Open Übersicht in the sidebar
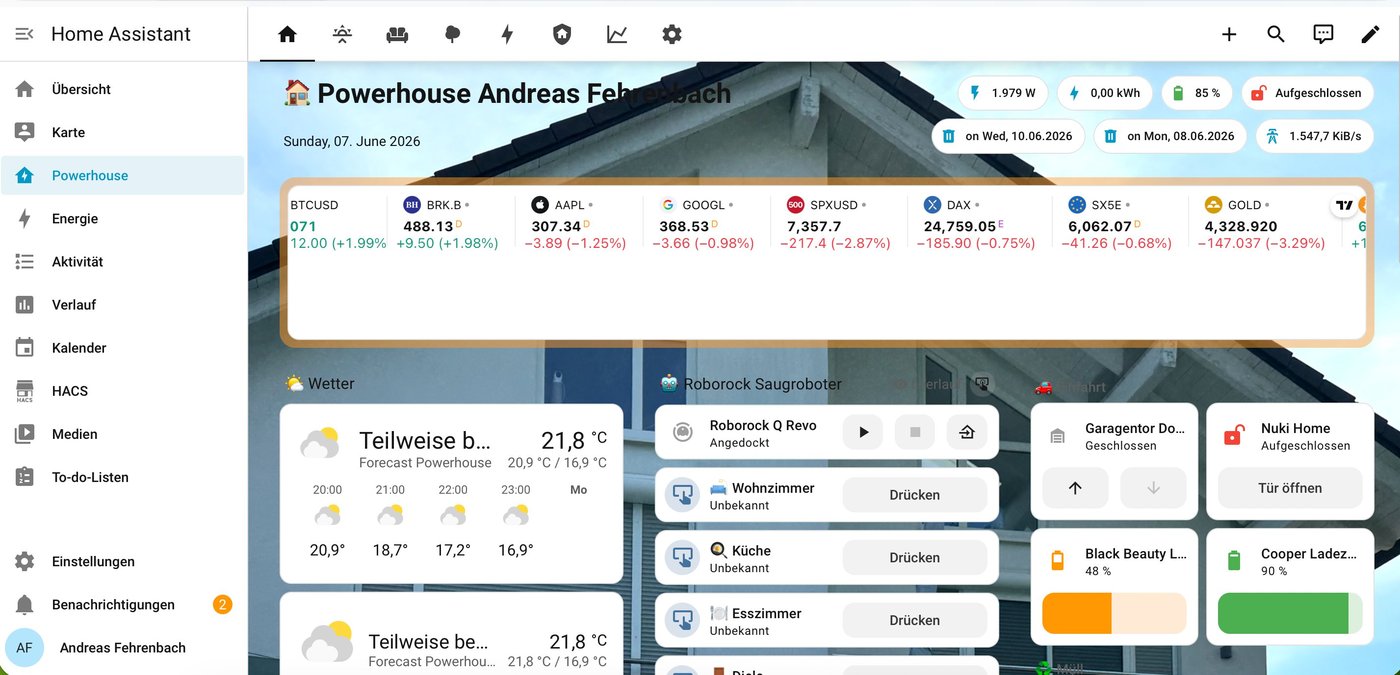Viewport: 1400px width, 675px height. [122, 89]
